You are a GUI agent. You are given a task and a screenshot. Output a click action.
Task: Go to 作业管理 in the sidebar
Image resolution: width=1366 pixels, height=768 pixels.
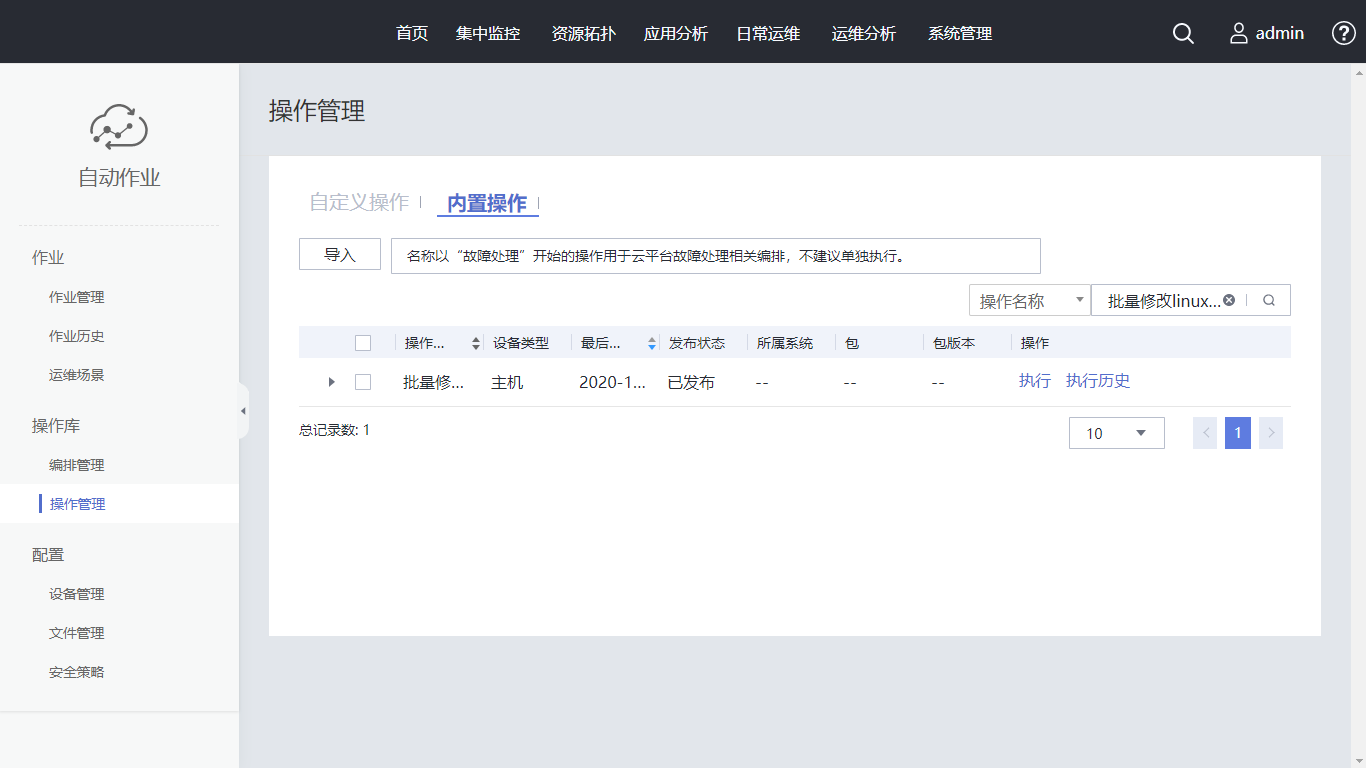77,297
